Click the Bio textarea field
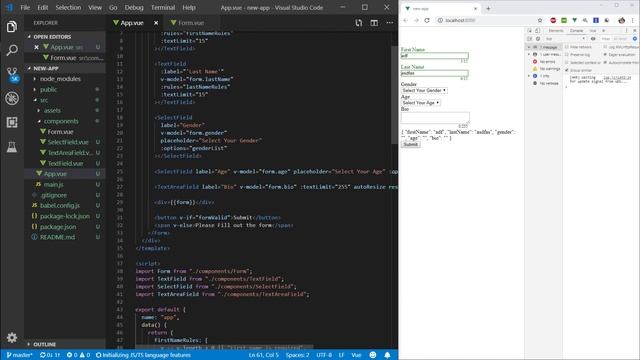 (435, 118)
